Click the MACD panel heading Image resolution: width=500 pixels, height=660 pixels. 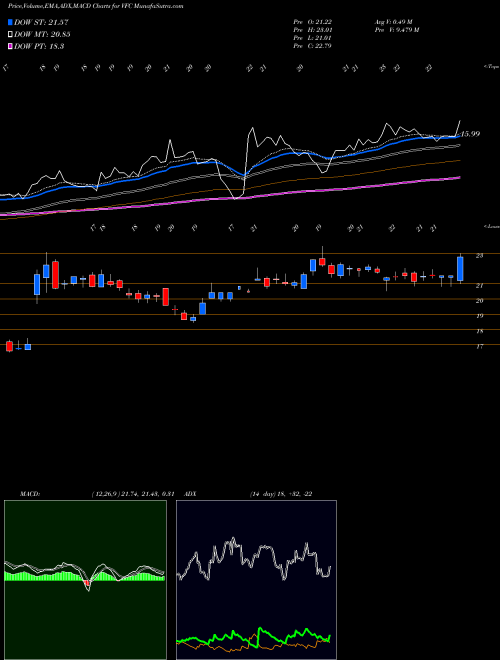tap(30, 494)
